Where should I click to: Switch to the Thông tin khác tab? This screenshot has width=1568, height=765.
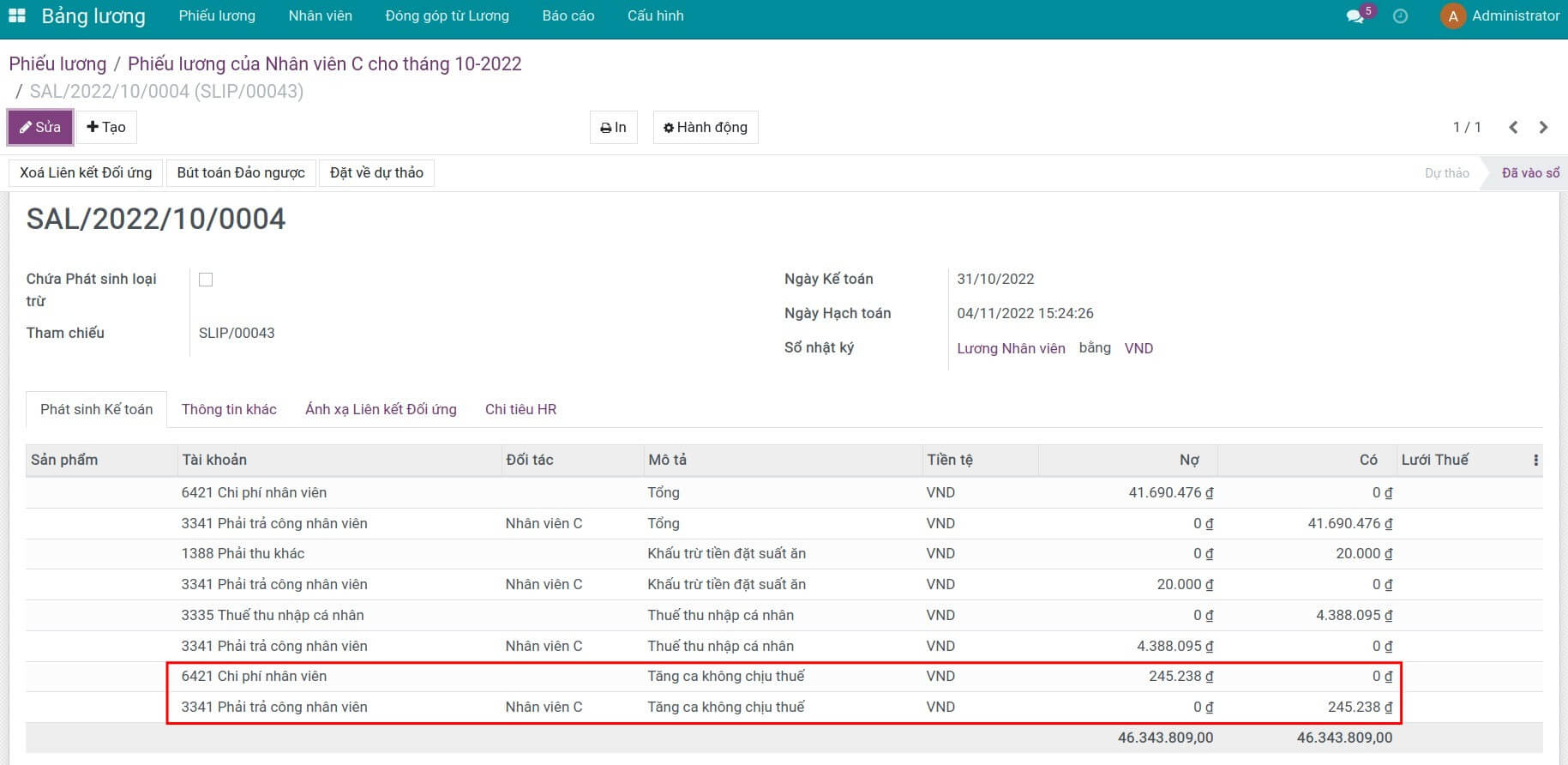[229, 410]
